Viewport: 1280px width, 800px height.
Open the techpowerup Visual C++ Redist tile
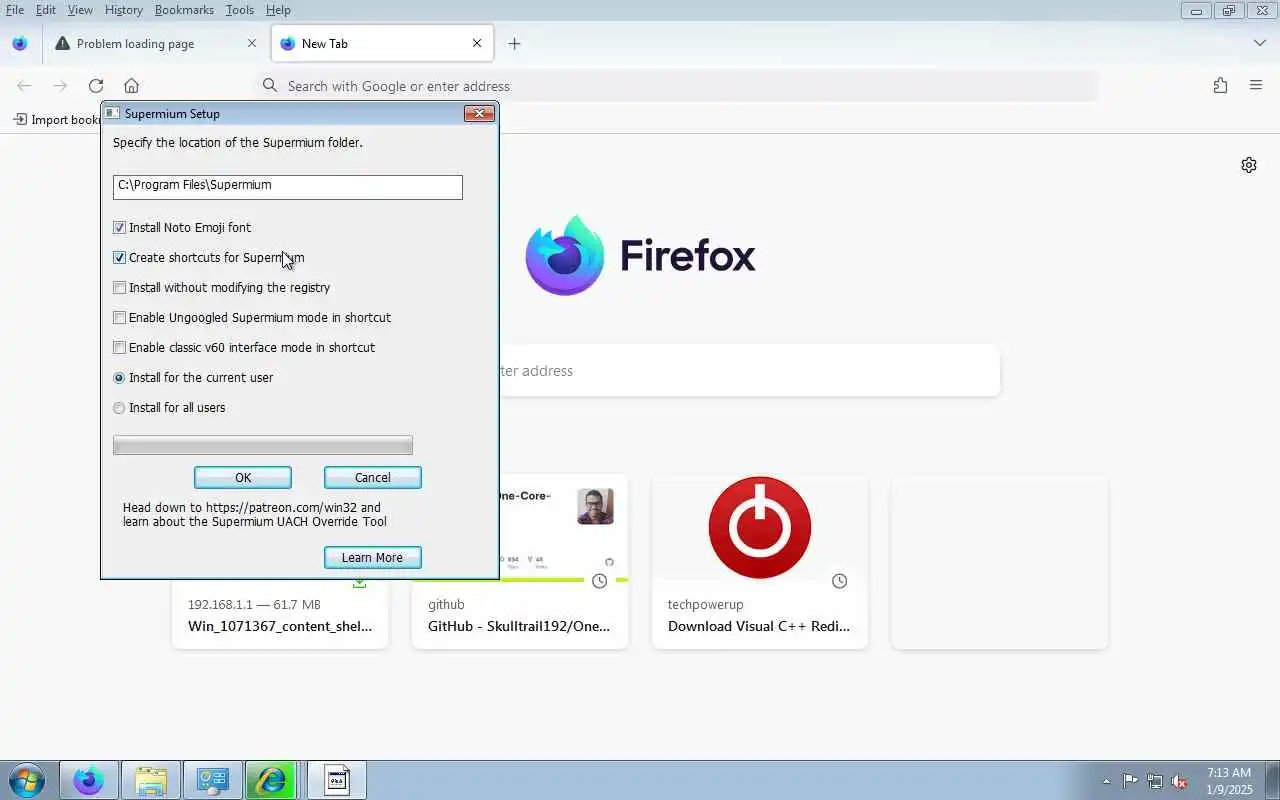point(760,561)
